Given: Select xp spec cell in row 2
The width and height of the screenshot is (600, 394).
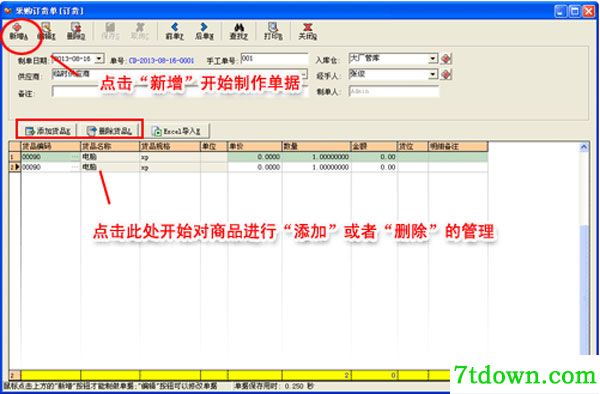Looking at the screenshot, I should point(170,167).
